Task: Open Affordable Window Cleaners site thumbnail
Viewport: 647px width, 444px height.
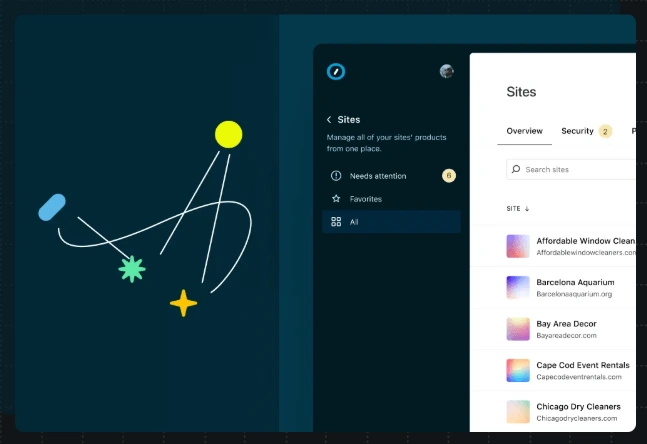Action: coord(518,246)
